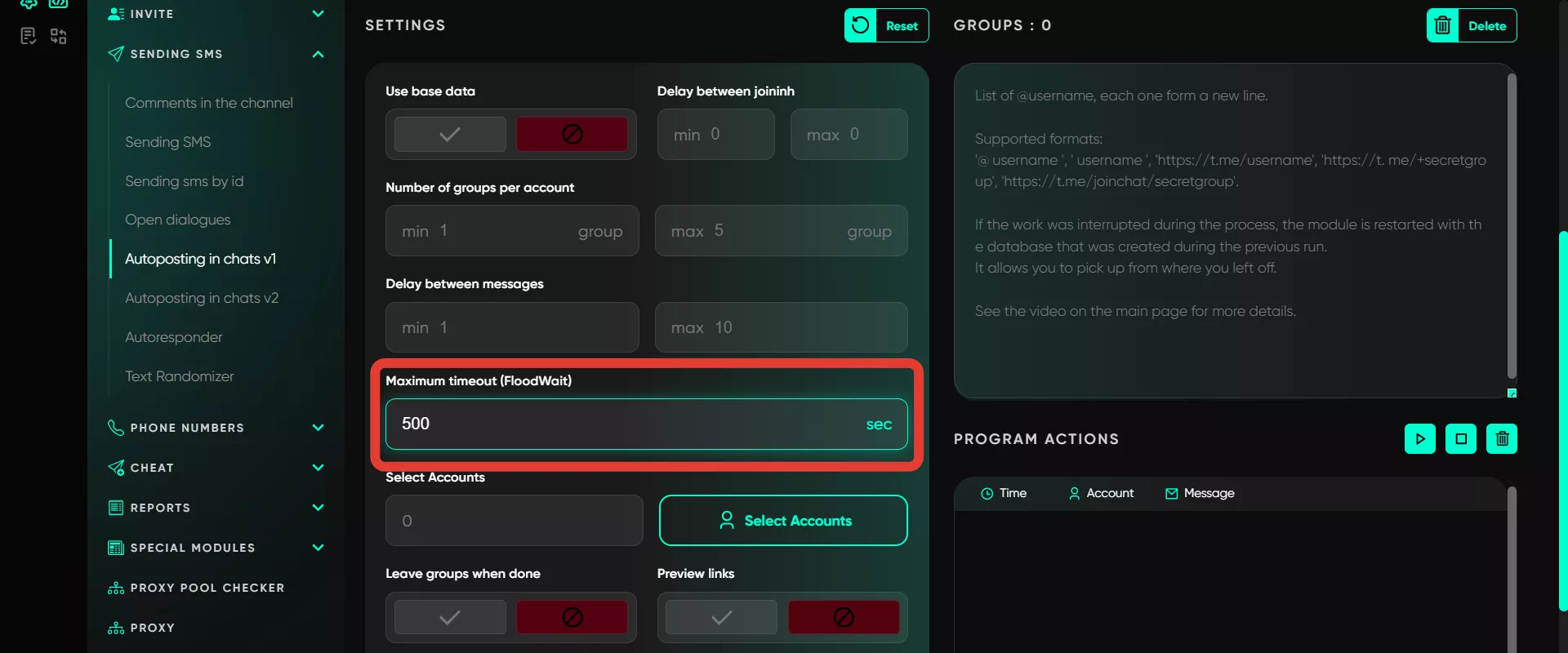
Task: Clear program actions with the trash icon
Action: pos(1502,438)
